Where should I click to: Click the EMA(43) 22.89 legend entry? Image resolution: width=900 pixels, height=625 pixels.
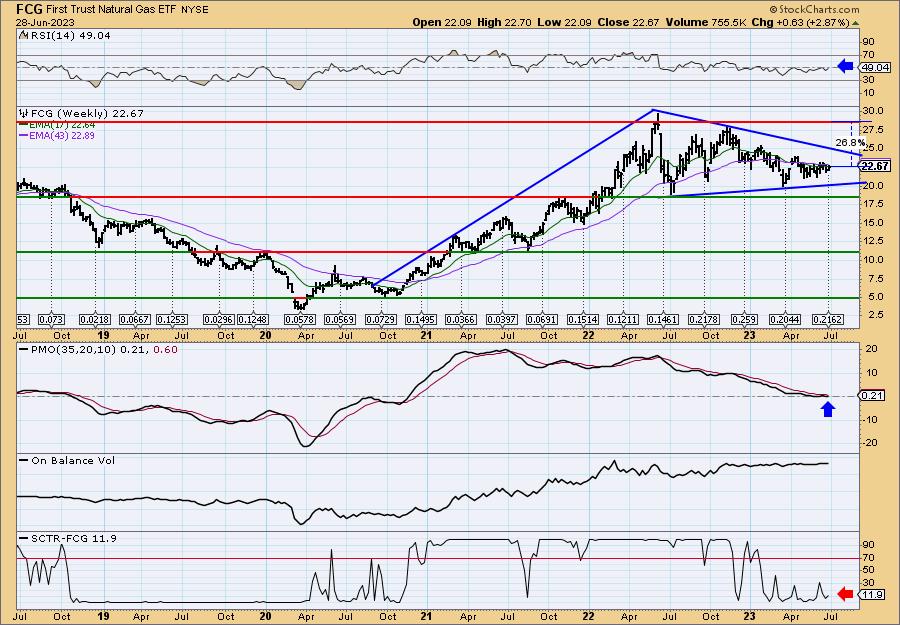(56, 135)
